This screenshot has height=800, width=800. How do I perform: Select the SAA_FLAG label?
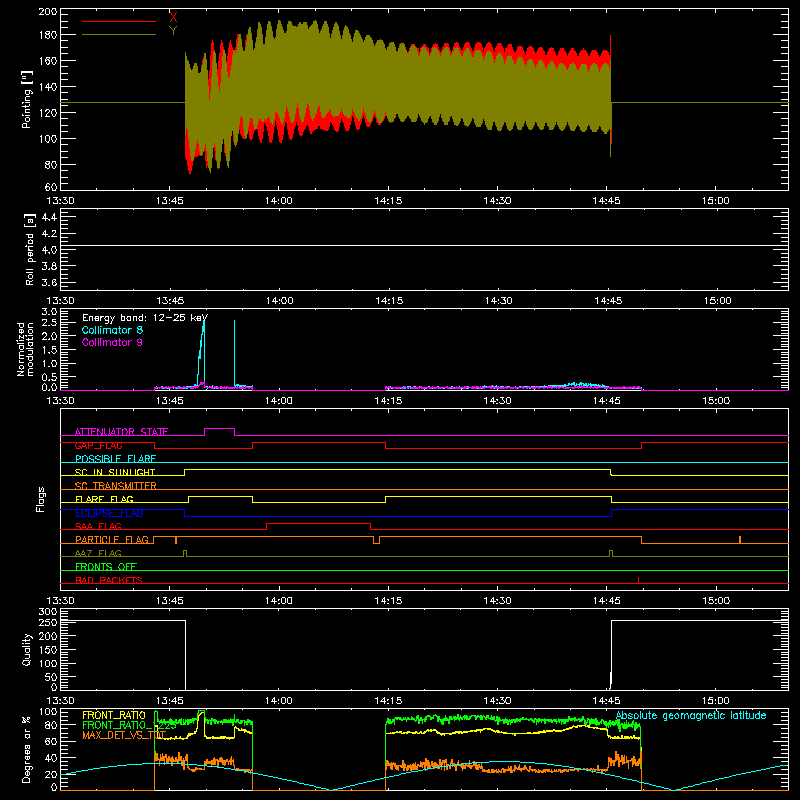pos(98,526)
